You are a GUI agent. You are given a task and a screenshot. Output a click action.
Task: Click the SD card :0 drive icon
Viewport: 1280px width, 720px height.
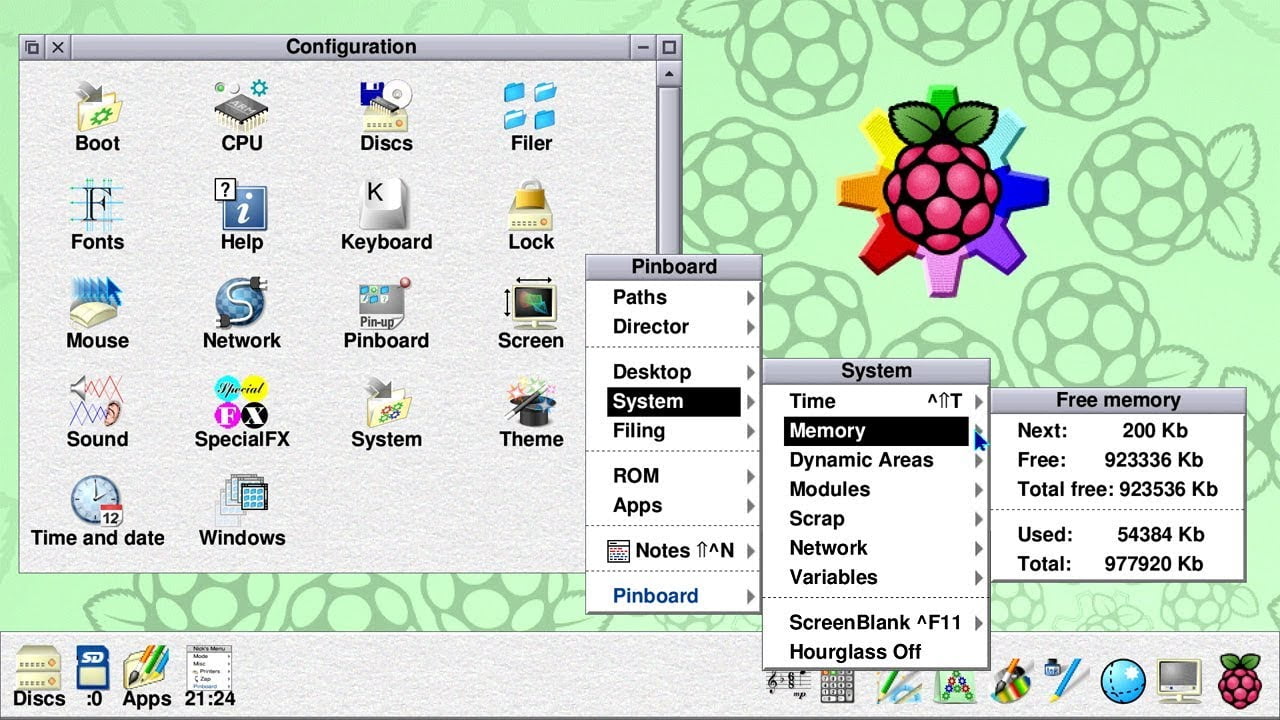(x=93, y=665)
